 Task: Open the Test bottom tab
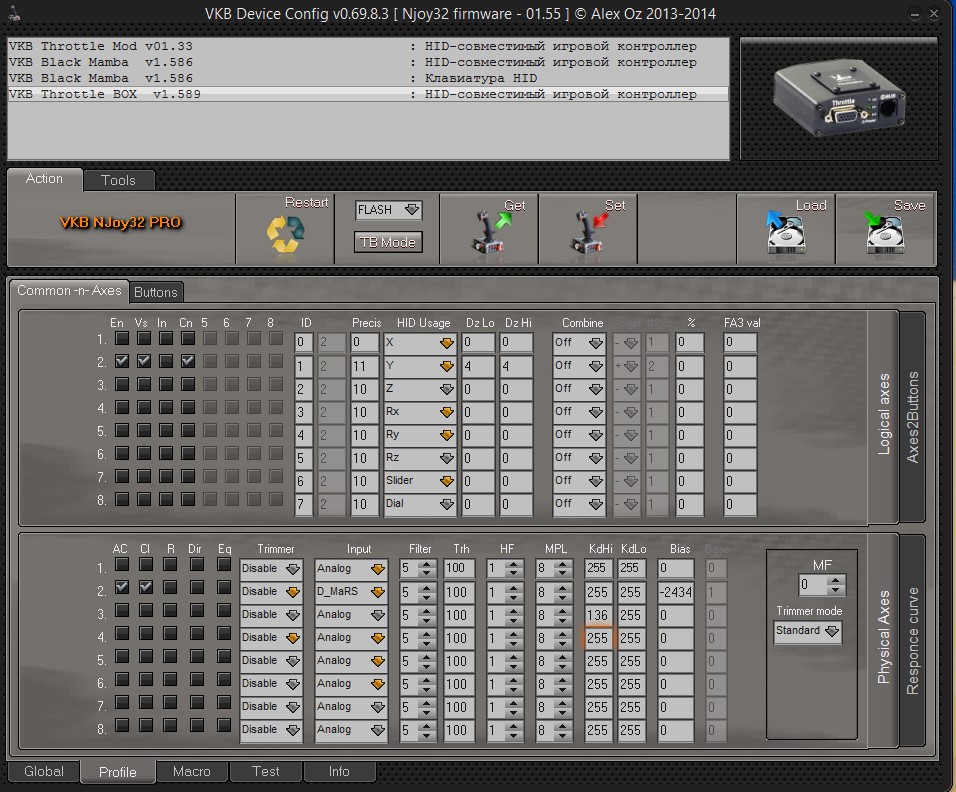coord(266,771)
